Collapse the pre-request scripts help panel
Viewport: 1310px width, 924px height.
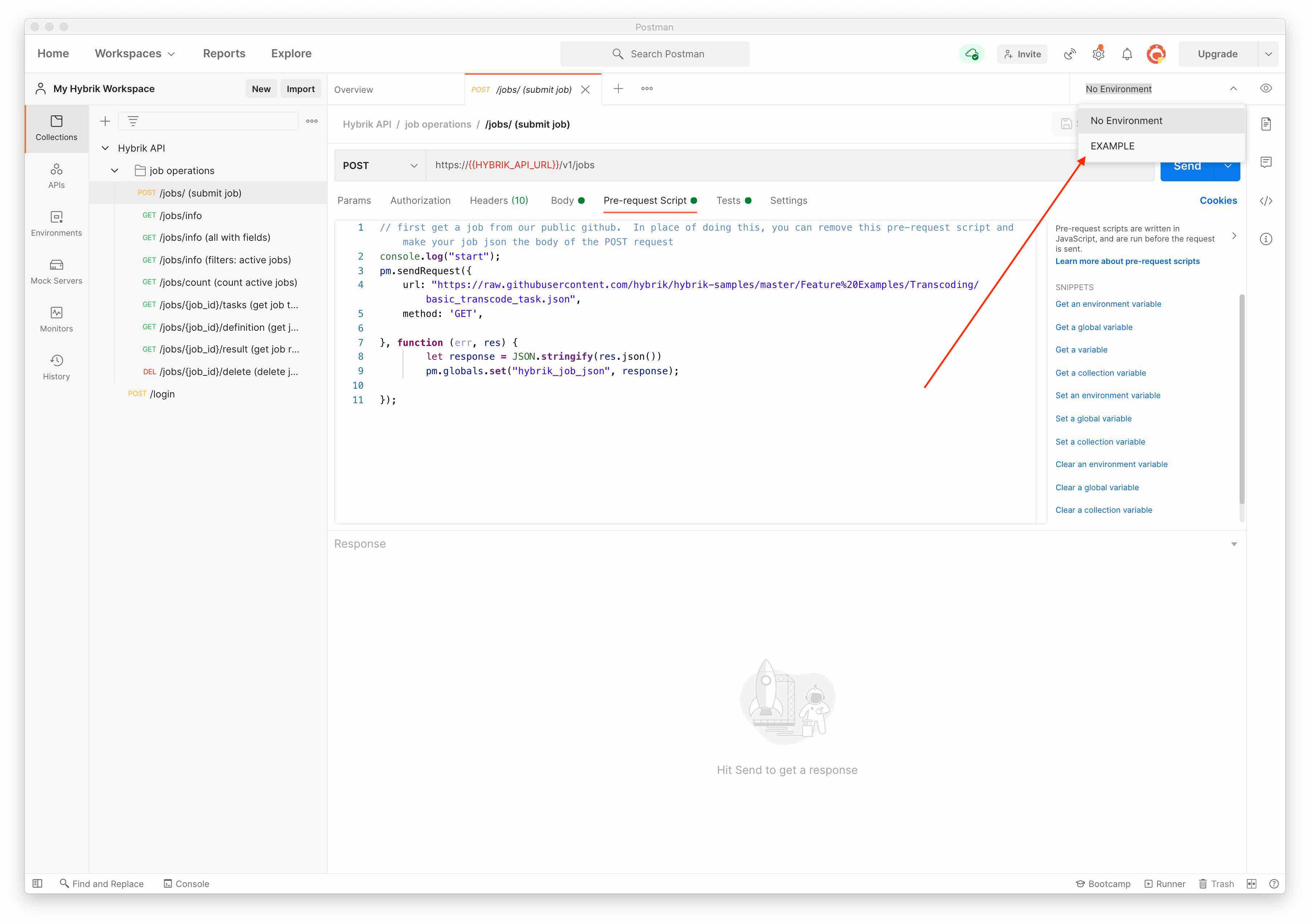point(1233,236)
